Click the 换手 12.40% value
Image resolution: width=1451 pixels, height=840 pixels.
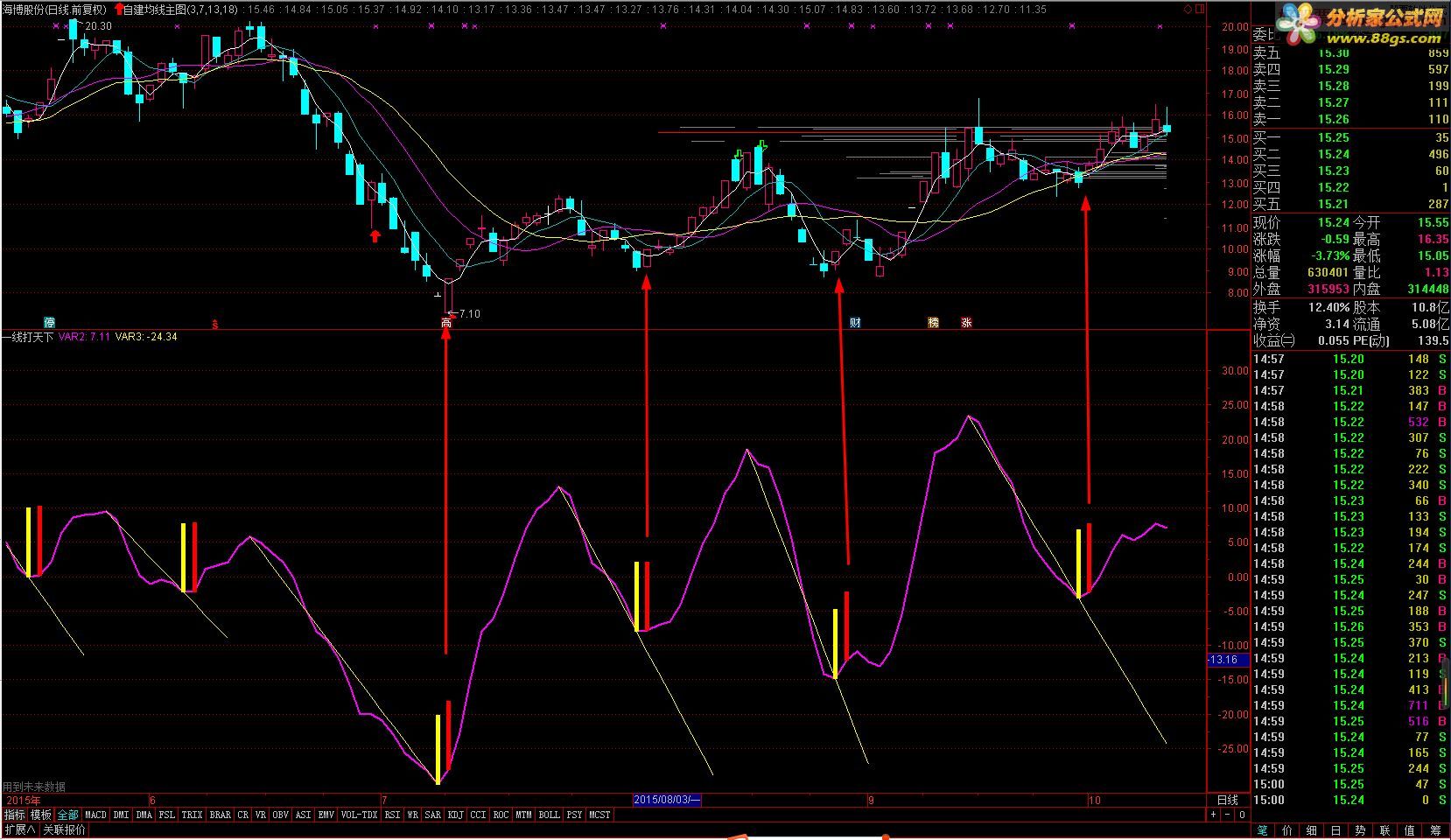click(x=1328, y=307)
